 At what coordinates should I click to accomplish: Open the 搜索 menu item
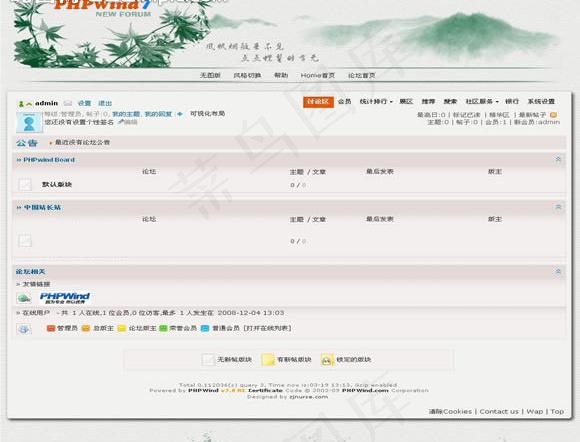point(450,101)
